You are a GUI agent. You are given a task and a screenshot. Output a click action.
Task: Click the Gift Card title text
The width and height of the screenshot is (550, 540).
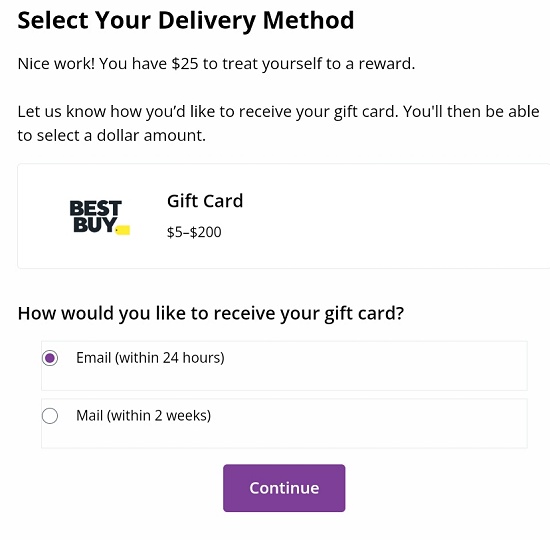(x=205, y=201)
